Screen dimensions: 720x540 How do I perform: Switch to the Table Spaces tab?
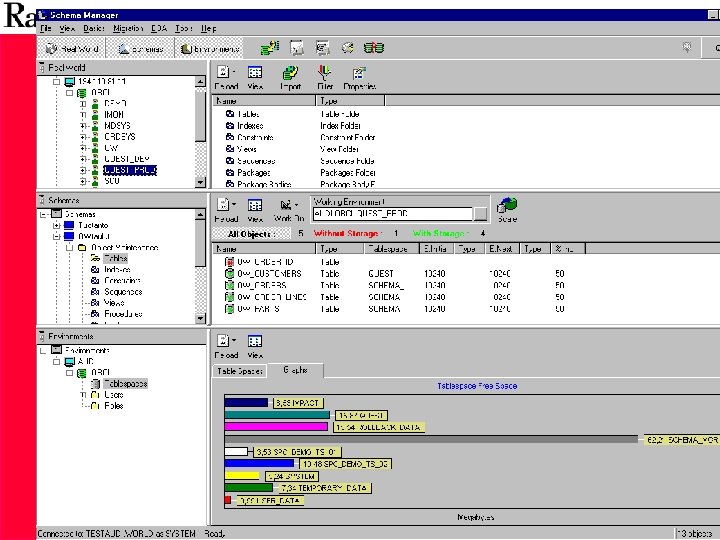coord(239,370)
